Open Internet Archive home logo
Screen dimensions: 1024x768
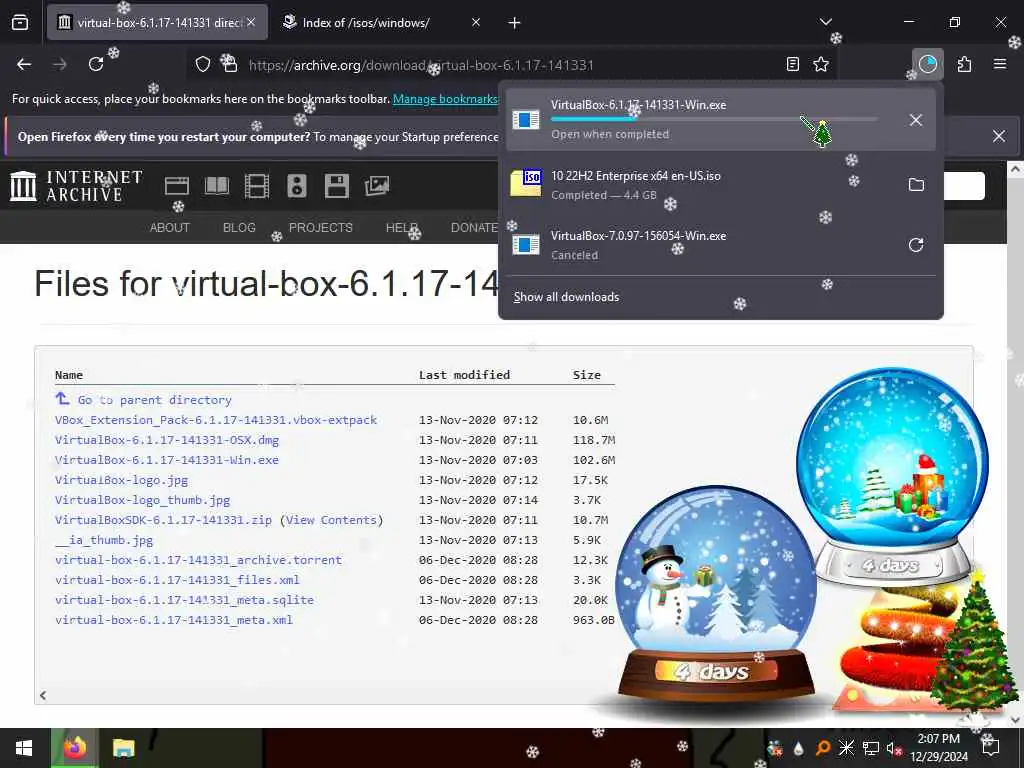[x=76, y=186]
